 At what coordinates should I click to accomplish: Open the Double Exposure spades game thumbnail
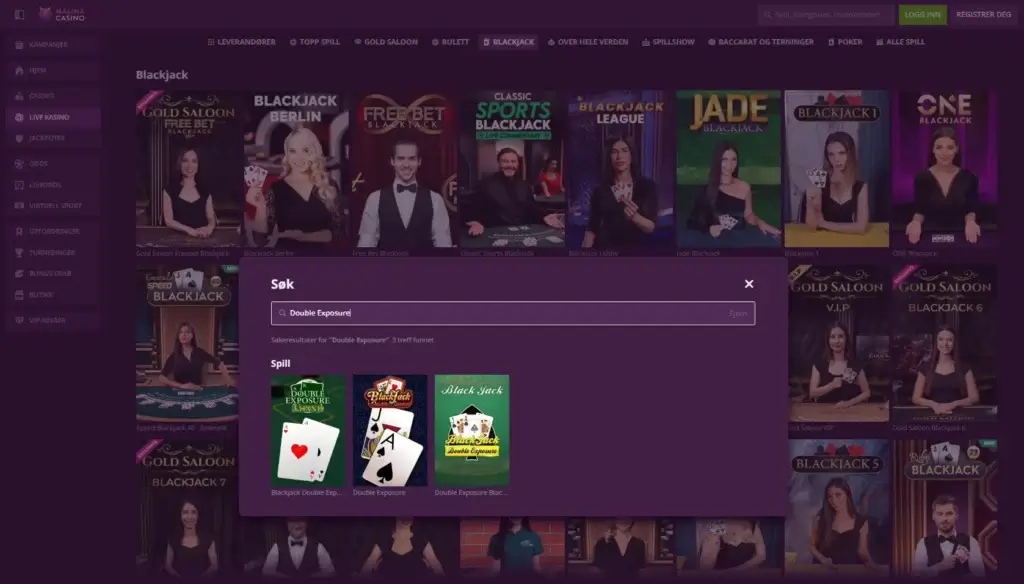pos(390,430)
